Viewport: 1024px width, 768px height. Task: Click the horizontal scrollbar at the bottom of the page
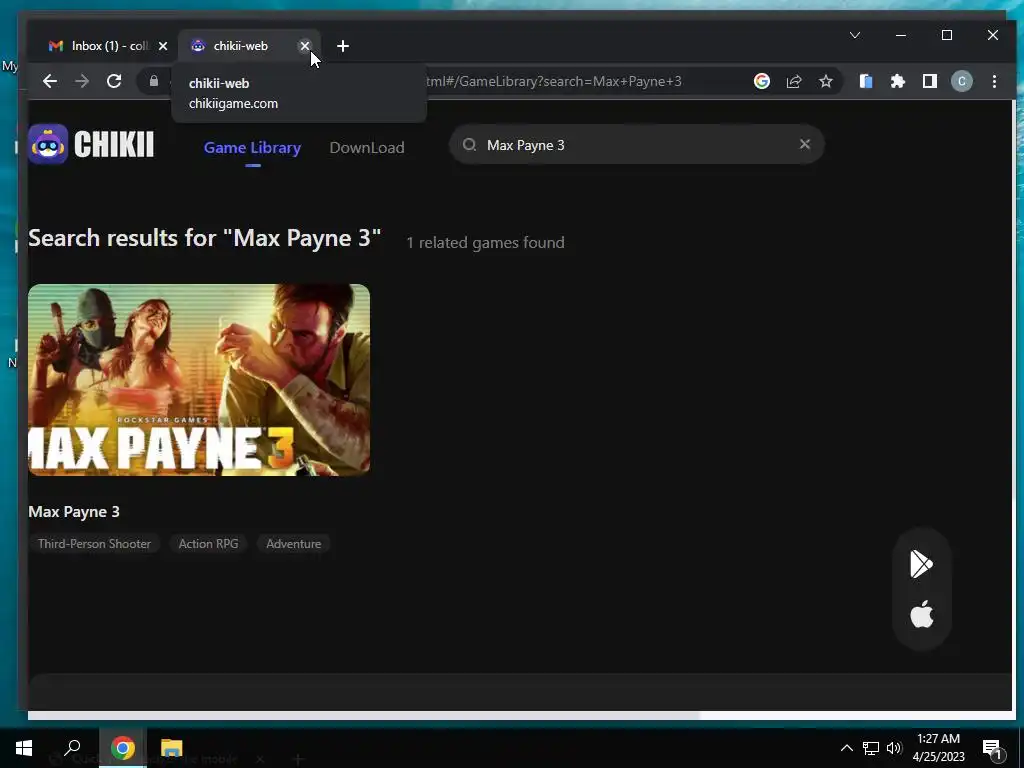point(364,715)
